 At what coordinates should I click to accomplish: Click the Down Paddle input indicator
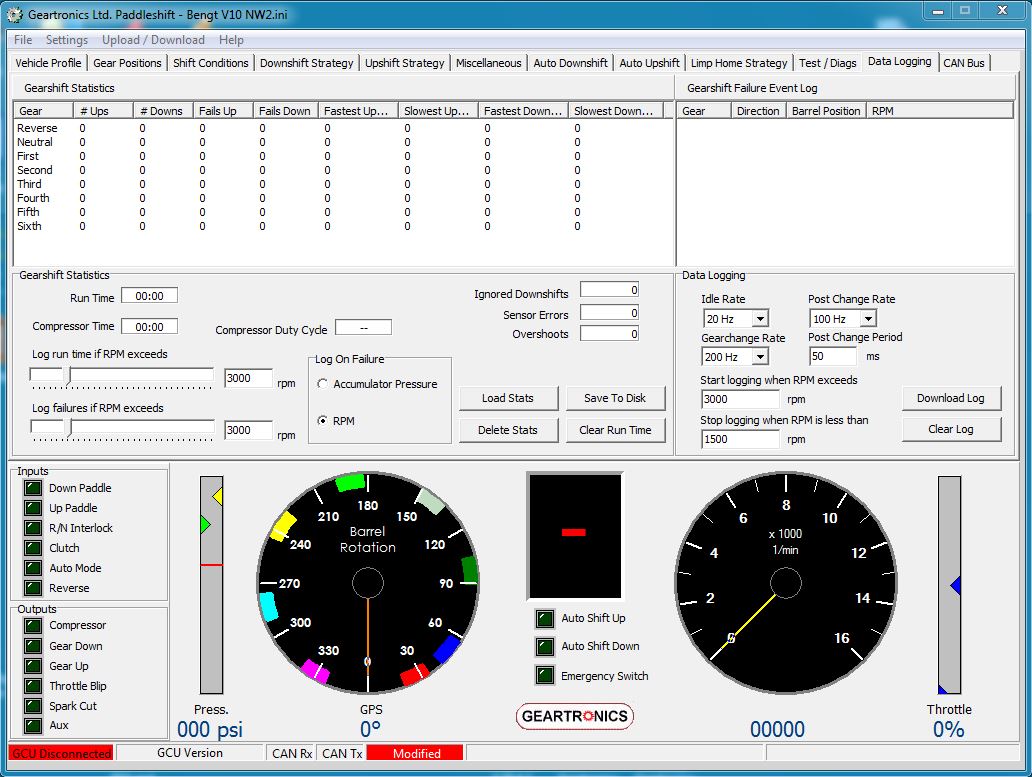coord(33,488)
